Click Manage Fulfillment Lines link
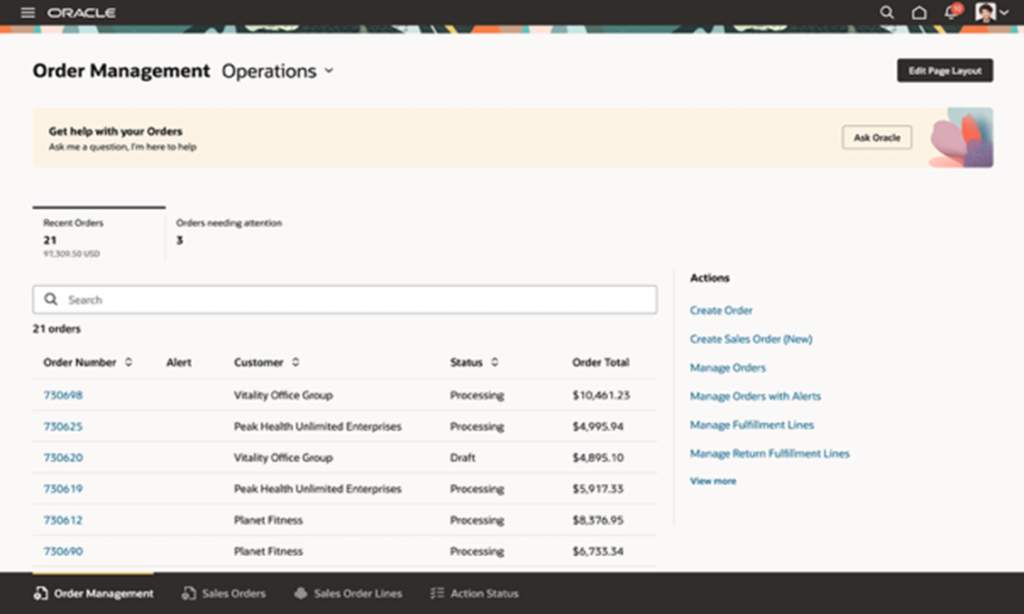 click(x=752, y=425)
